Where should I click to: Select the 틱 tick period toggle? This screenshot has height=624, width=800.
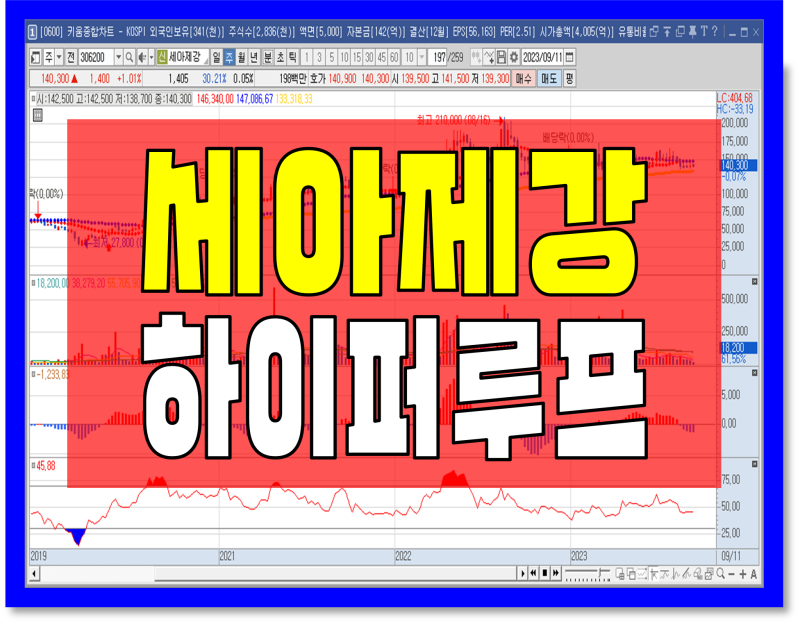(292, 57)
